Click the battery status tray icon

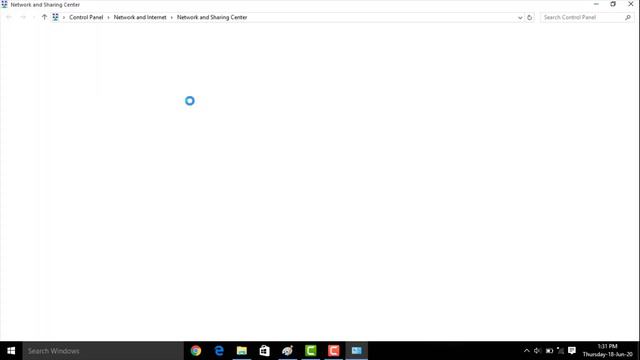[549, 351]
